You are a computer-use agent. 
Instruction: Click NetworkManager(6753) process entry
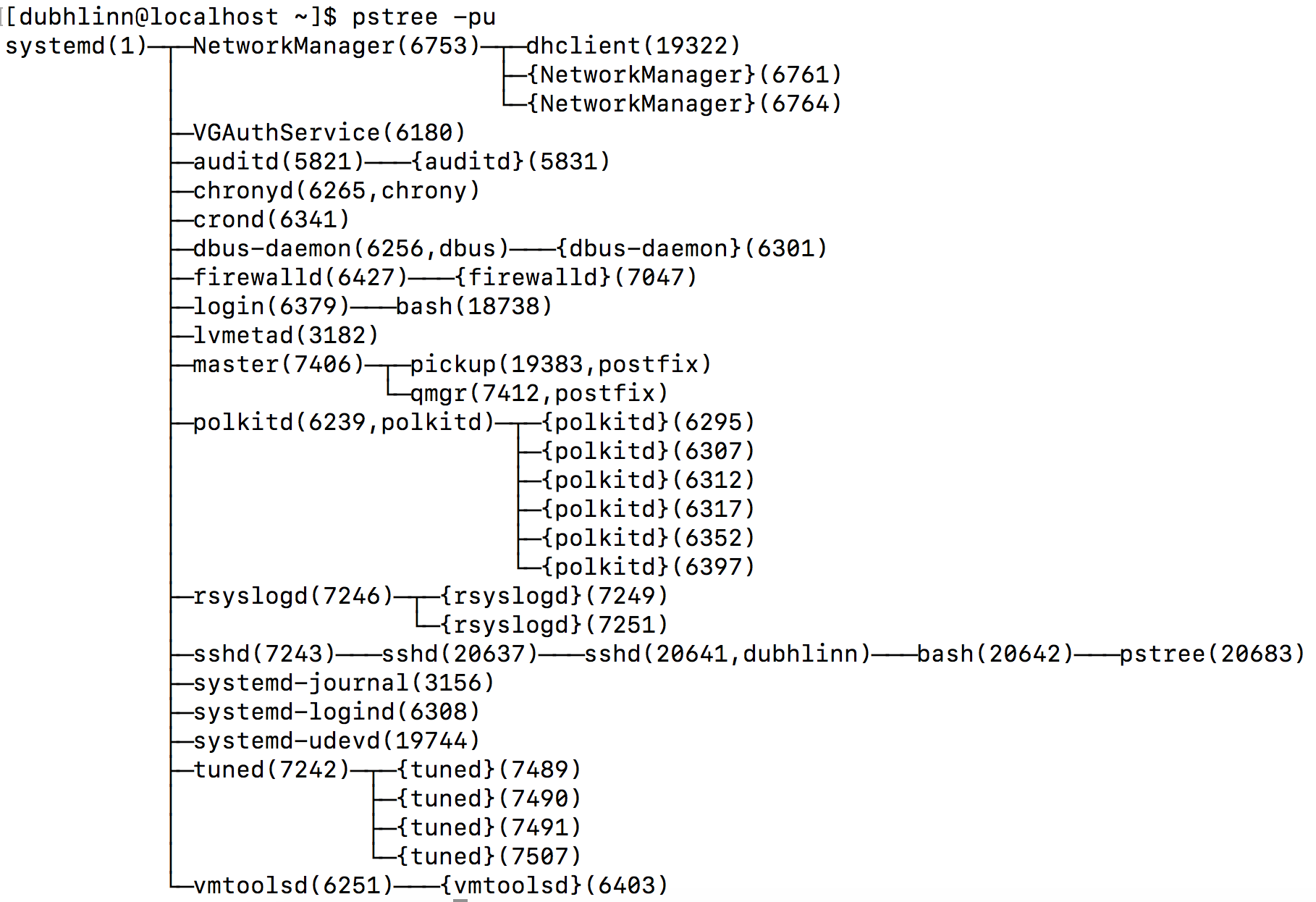tap(337, 46)
